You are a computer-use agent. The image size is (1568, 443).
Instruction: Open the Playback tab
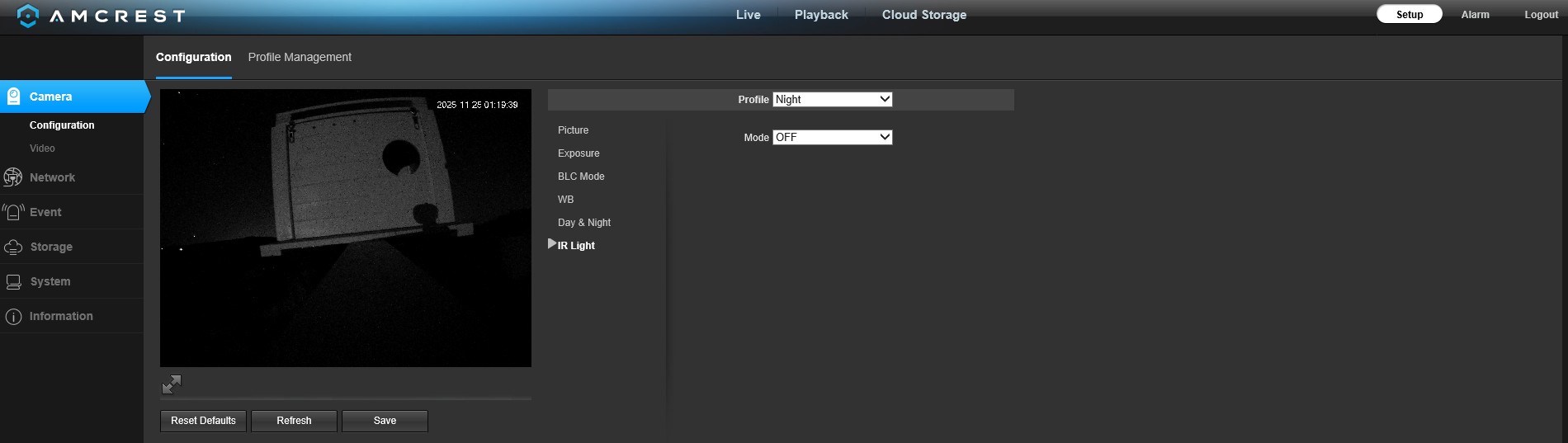point(821,15)
